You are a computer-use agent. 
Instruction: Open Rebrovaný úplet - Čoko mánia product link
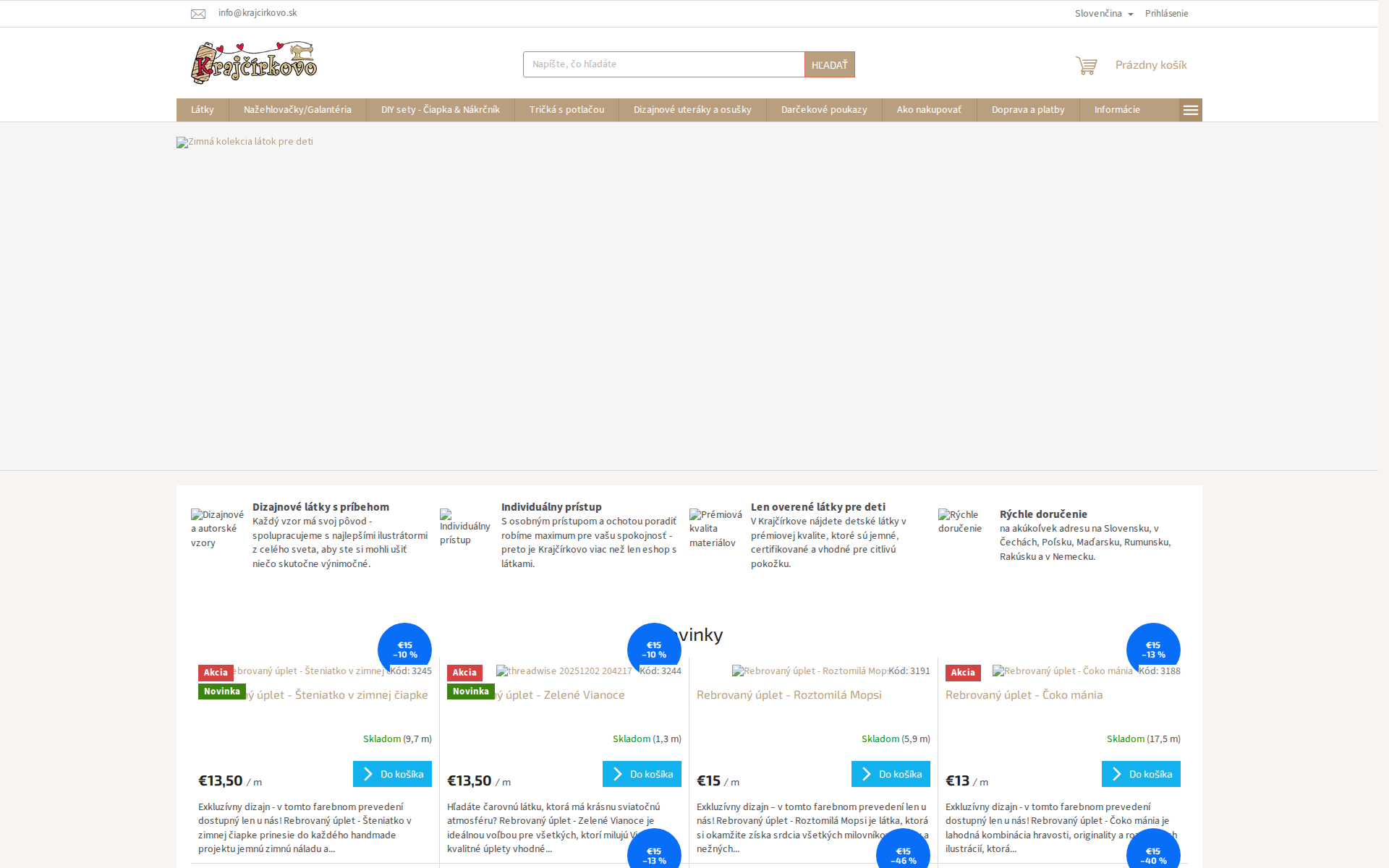1024,694
